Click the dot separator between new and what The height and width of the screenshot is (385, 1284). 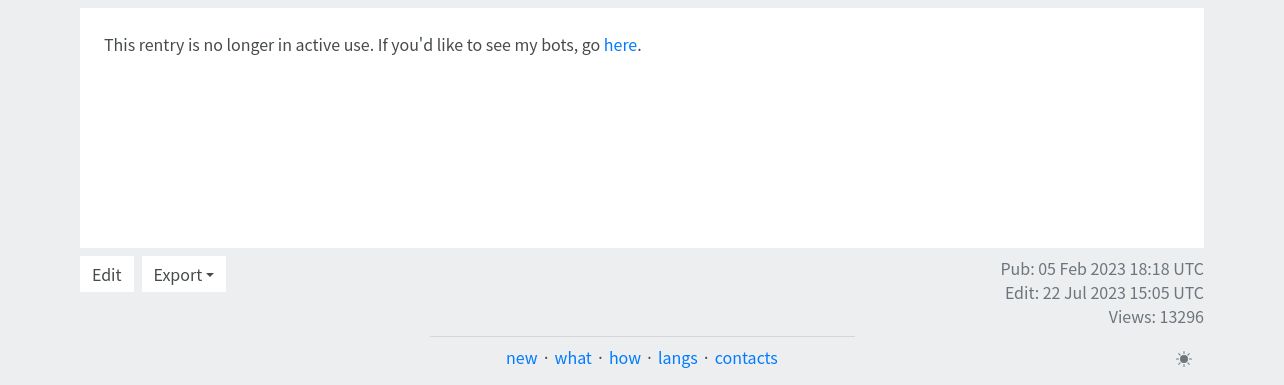click(x=546, y=358)
